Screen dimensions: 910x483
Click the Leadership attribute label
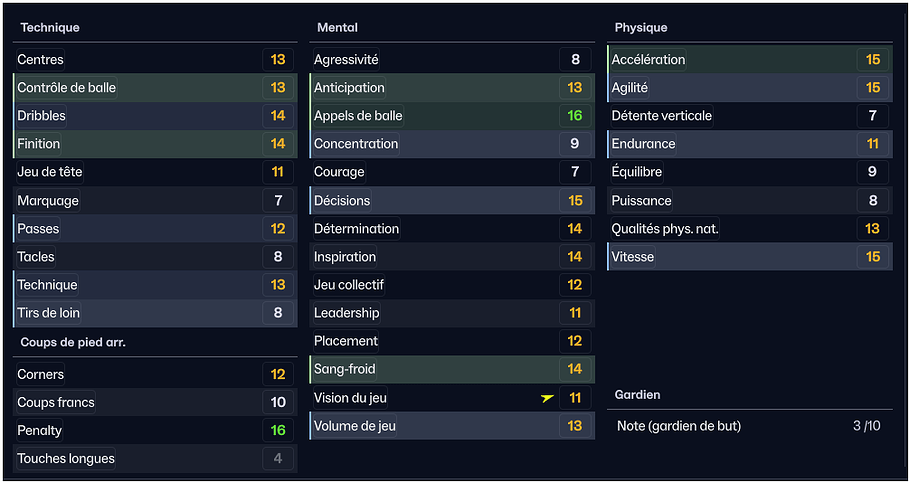[347, 313]
